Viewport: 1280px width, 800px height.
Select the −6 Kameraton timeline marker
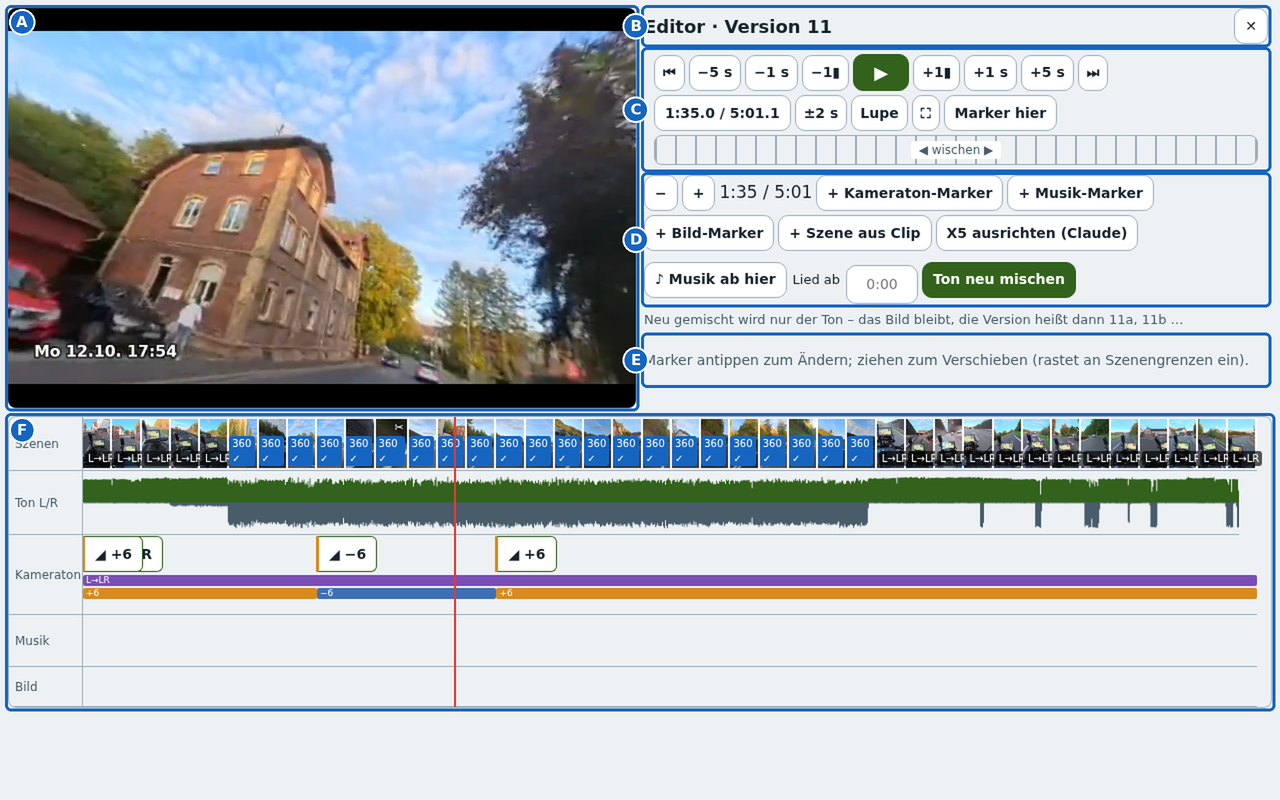click(x=347, y=554)
